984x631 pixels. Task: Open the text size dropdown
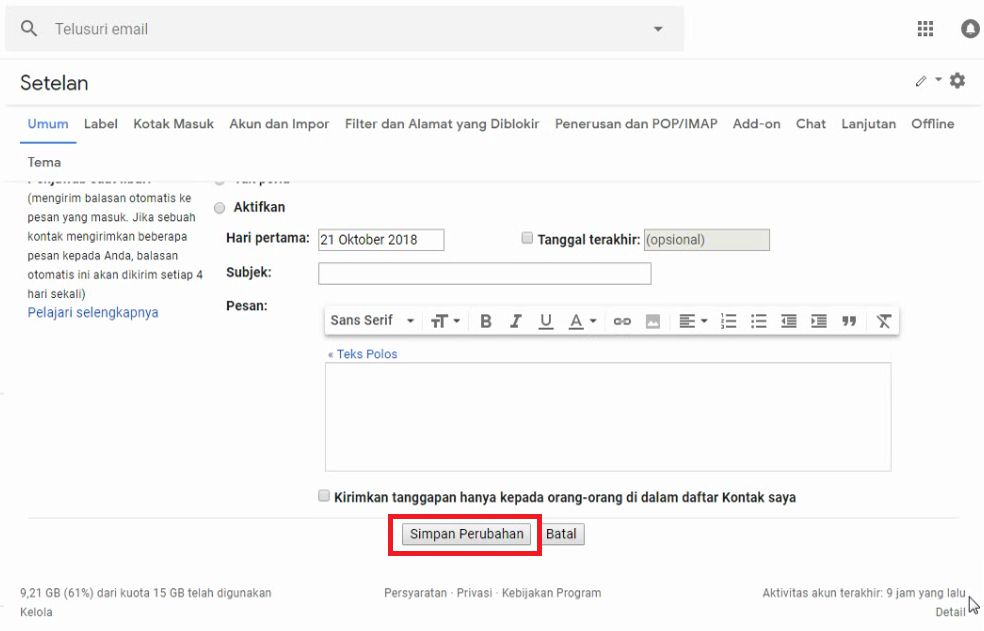445,321
